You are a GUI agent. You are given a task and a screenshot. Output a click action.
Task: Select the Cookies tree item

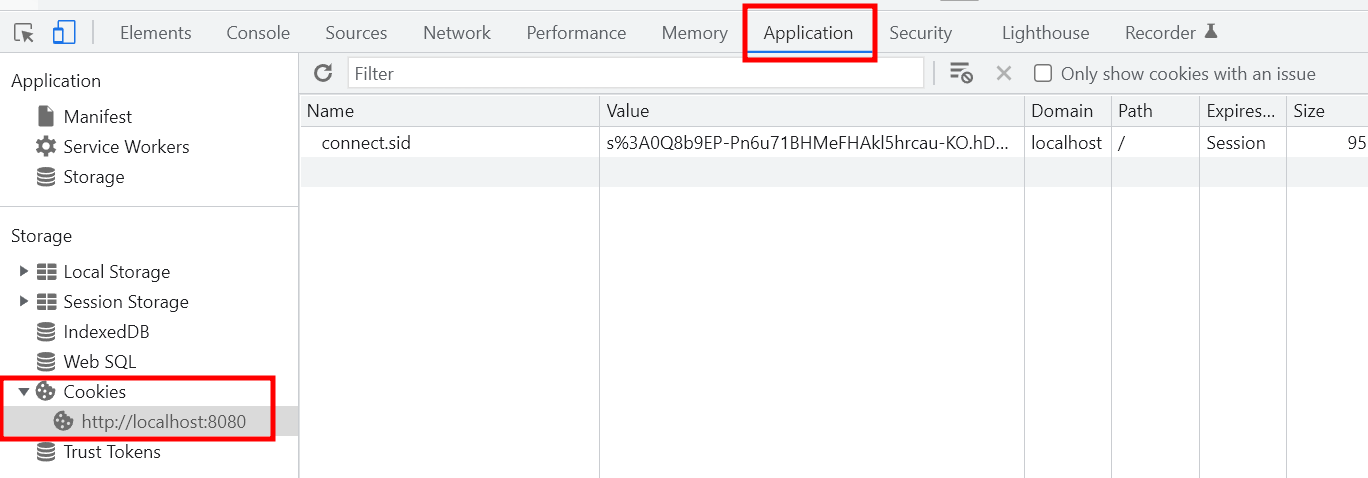[x=95, y=392]
